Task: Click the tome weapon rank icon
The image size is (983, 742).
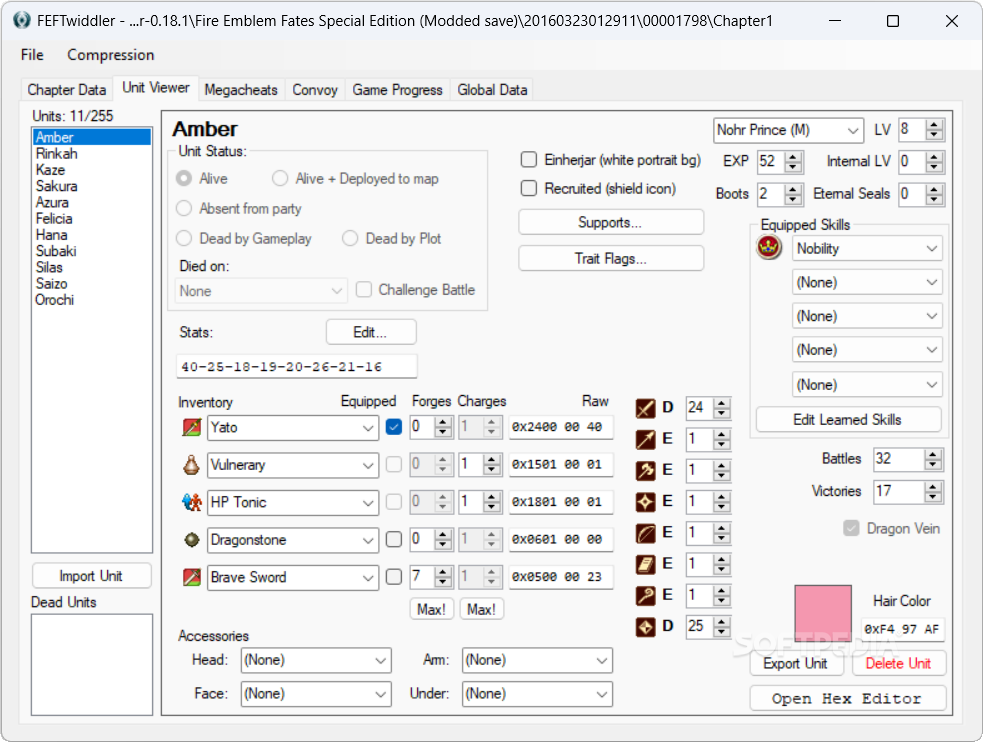Action: click(645, 564)
